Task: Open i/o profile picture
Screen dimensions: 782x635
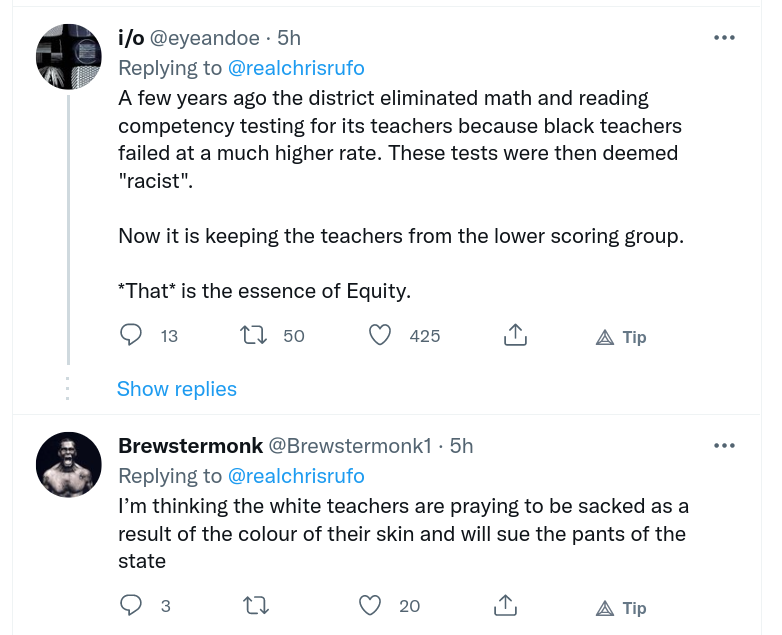Action: [x=69, y=56]
